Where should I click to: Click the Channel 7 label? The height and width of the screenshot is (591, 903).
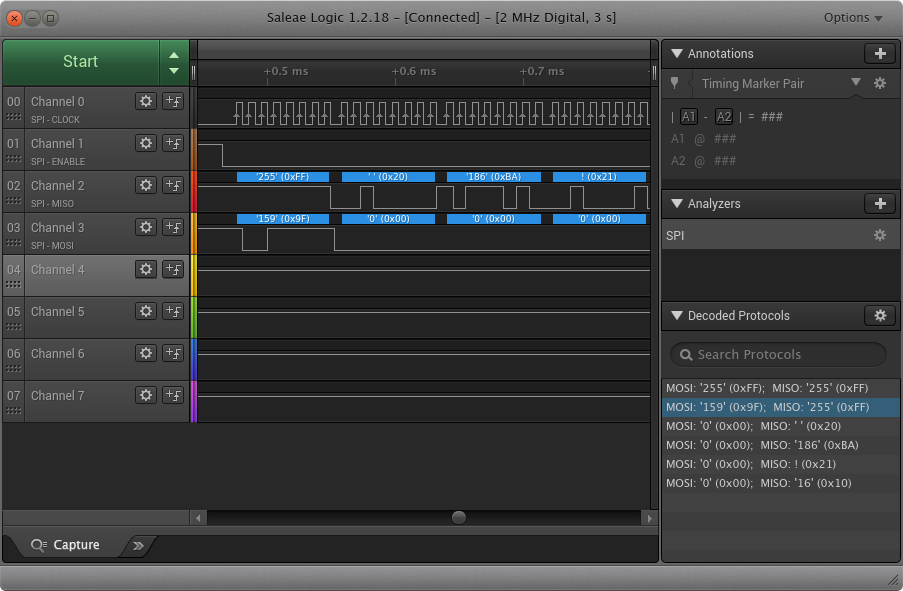tap(58, 396)
